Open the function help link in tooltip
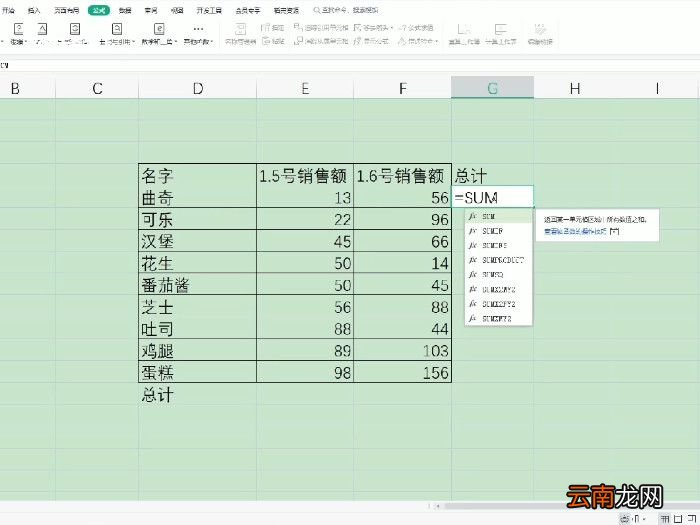The image size is (700, 525). pyautogui.click(x=575, y=231)
